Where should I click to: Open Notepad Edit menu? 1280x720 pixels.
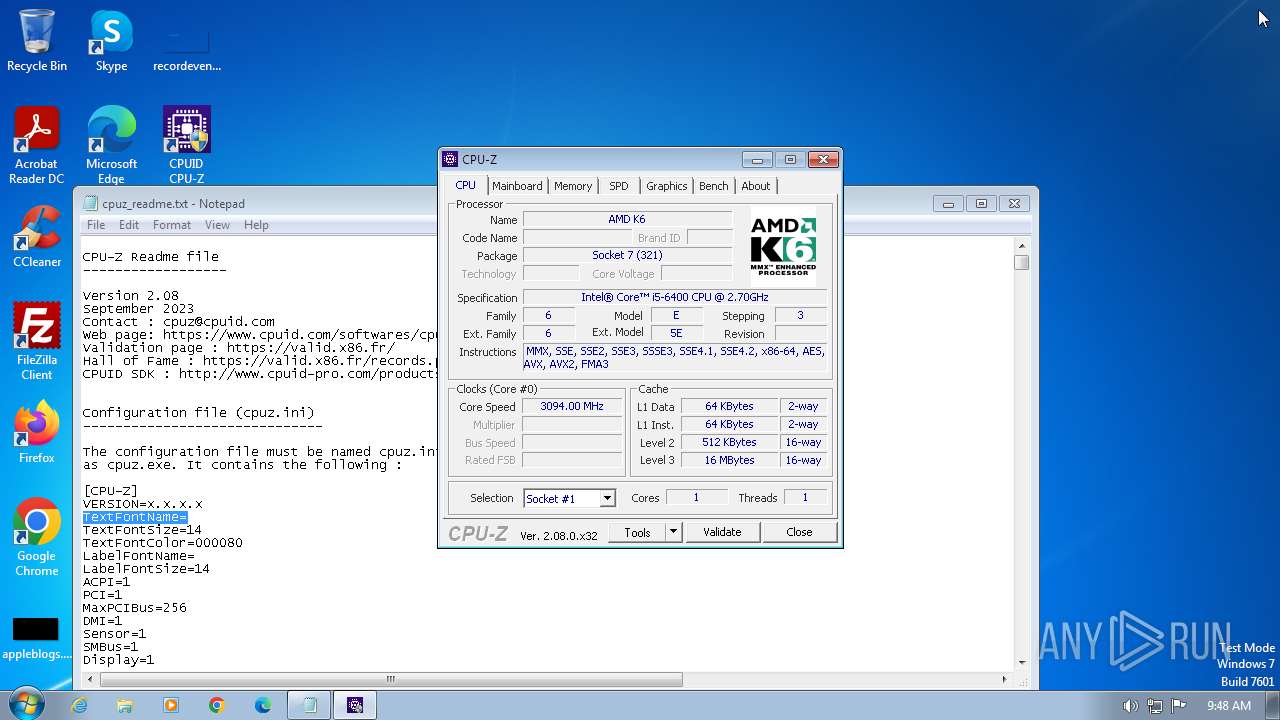[129, 225]
